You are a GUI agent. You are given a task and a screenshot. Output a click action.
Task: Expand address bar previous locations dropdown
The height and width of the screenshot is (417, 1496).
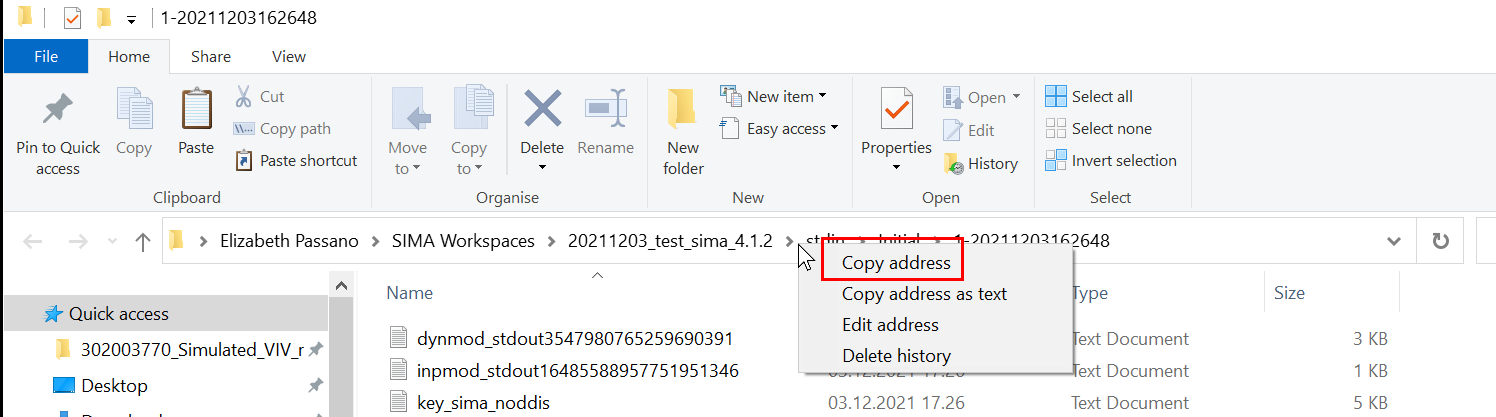[x=1394, y=241]
